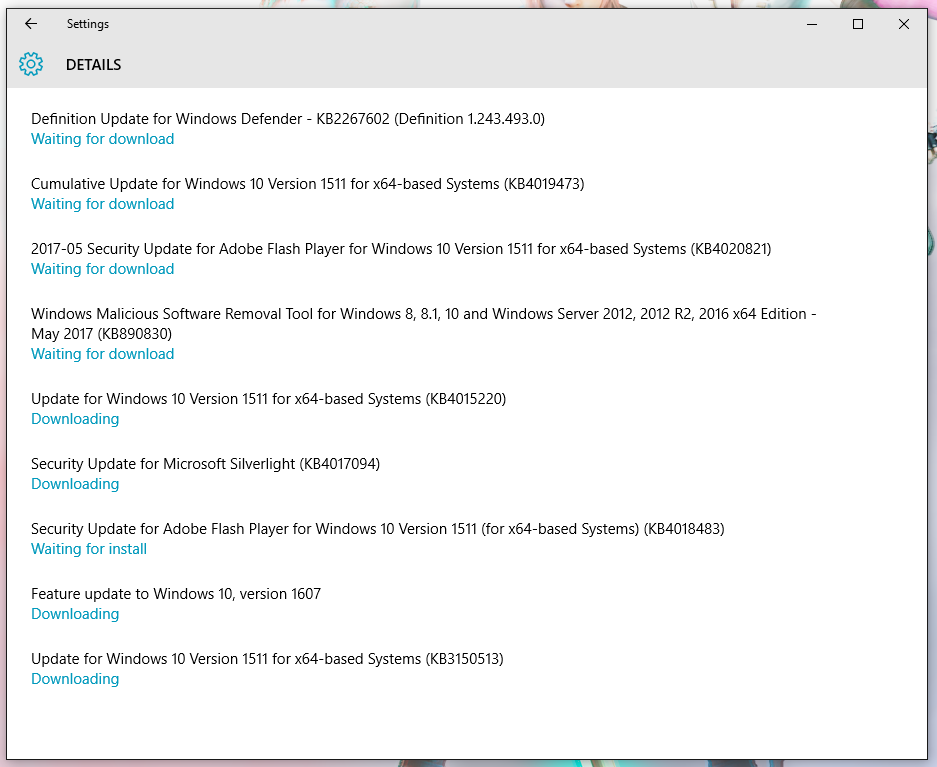Select Cumulative Update KB4019473 entry
Screen dimensions: 937x767
(308, 184)
